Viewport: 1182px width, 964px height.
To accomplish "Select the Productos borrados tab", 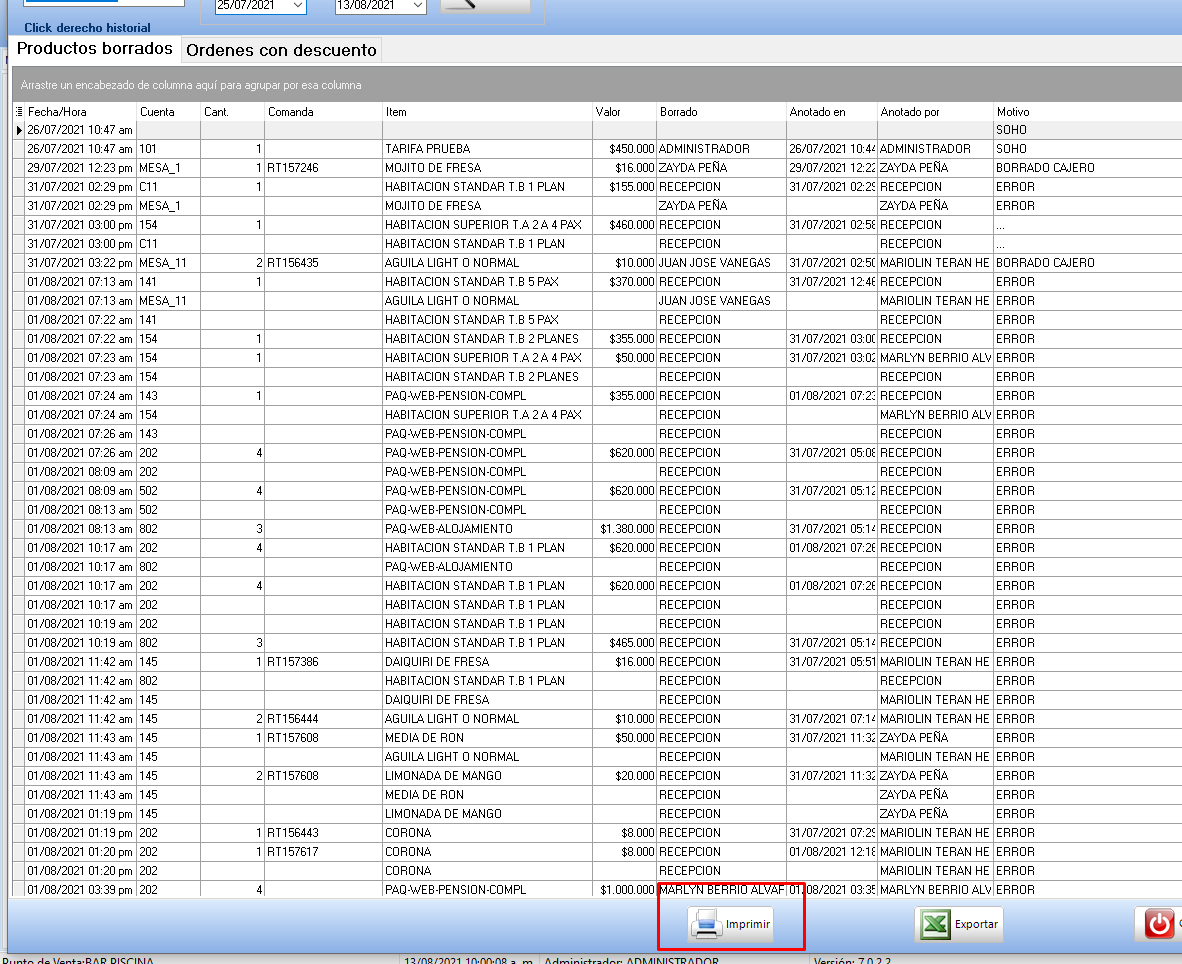I will 95,49.
